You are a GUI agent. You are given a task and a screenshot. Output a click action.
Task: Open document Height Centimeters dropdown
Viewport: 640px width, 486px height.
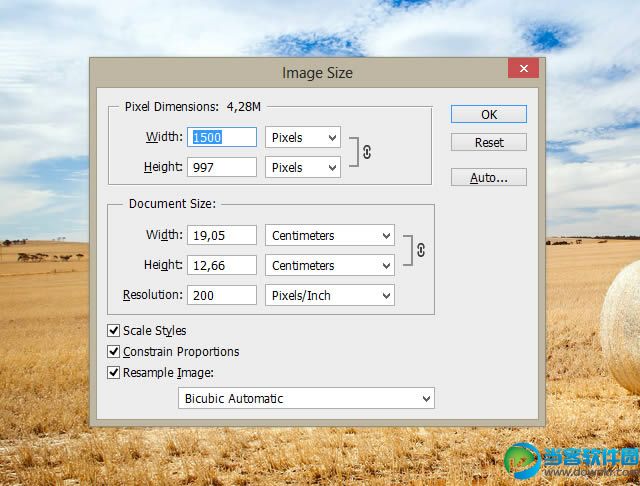[x=330, y=265]
